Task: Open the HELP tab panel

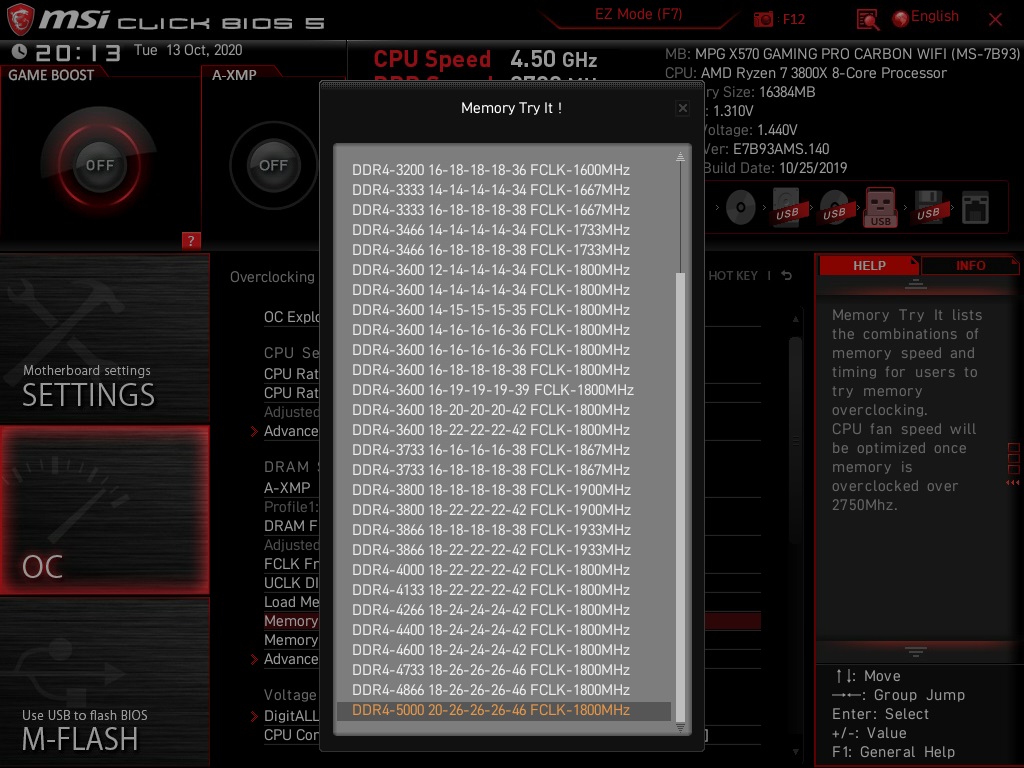Action: [868, 265]
